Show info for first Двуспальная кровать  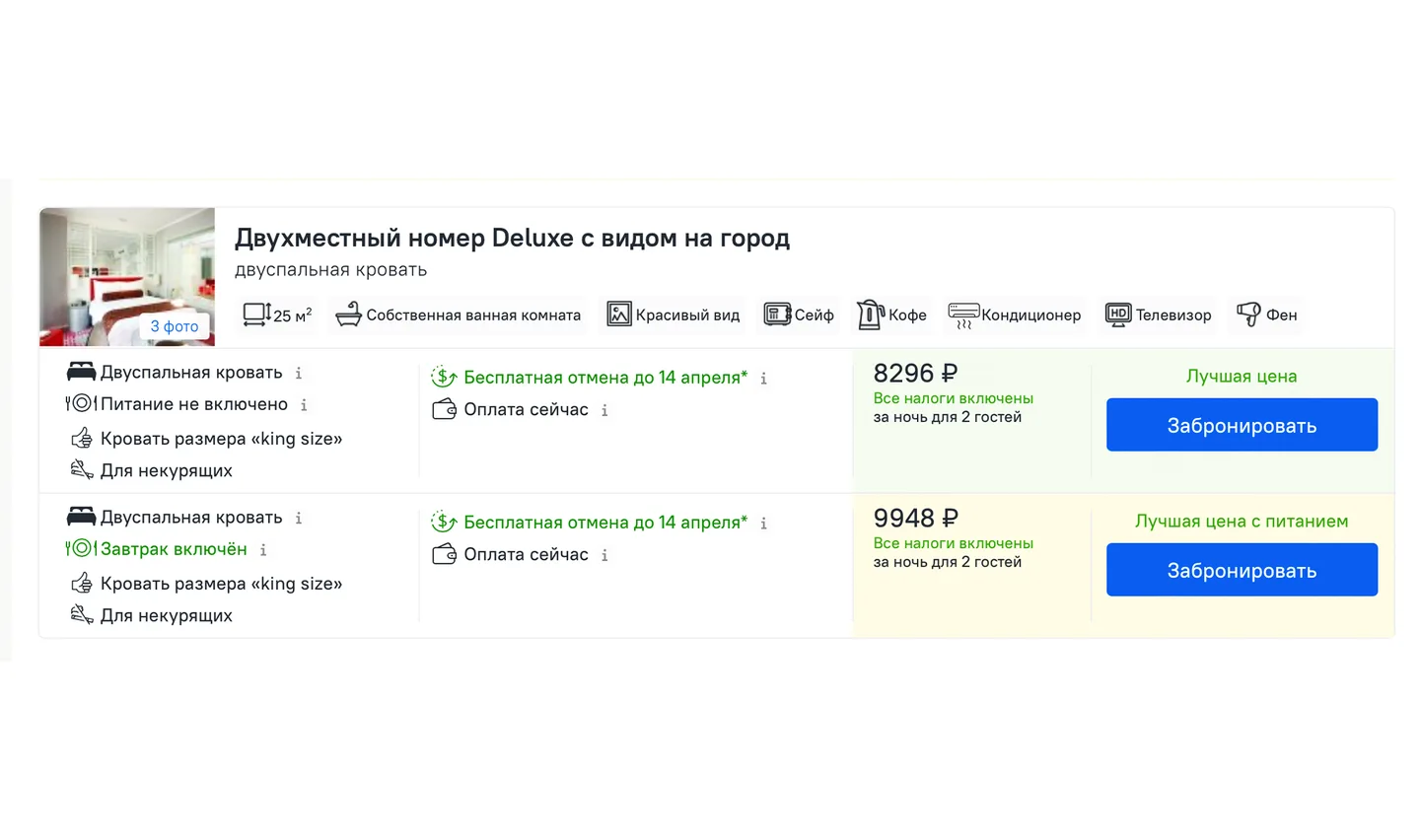click(x=299, y=374)
